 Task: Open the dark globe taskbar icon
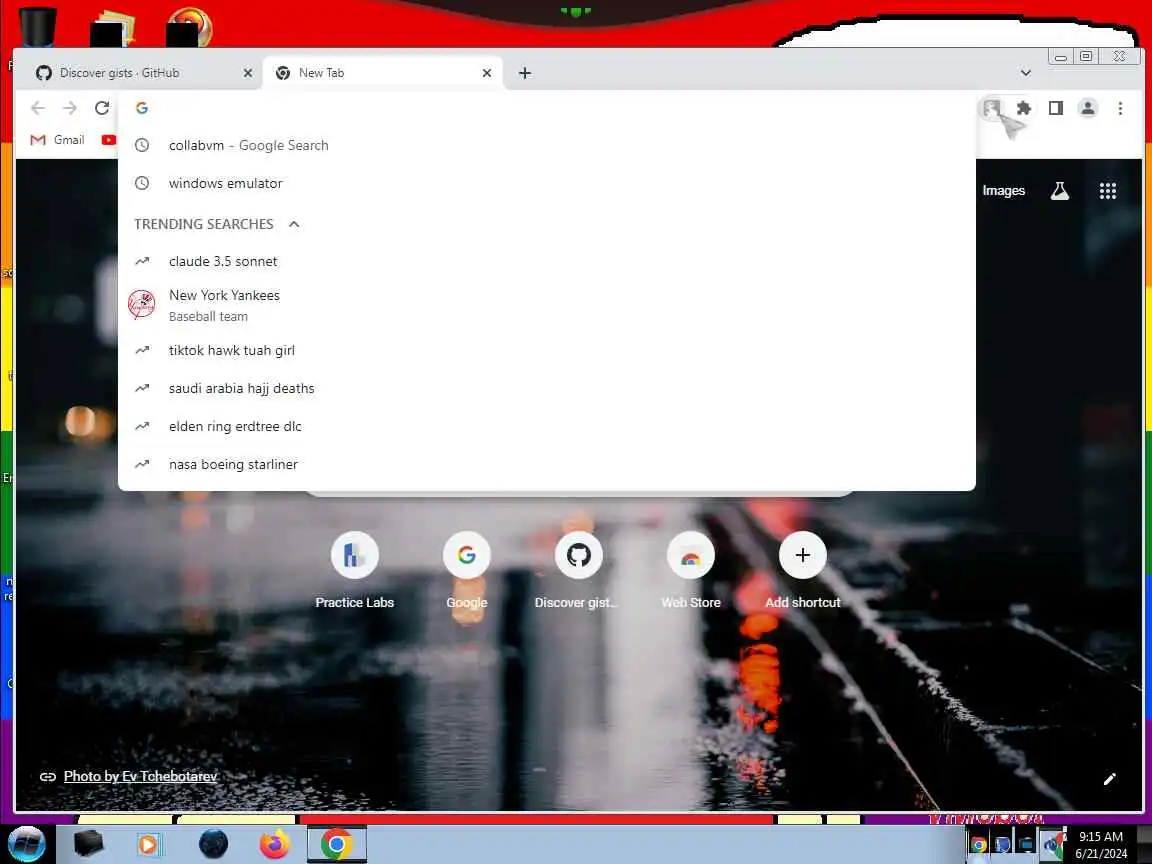tap(213, 844)
